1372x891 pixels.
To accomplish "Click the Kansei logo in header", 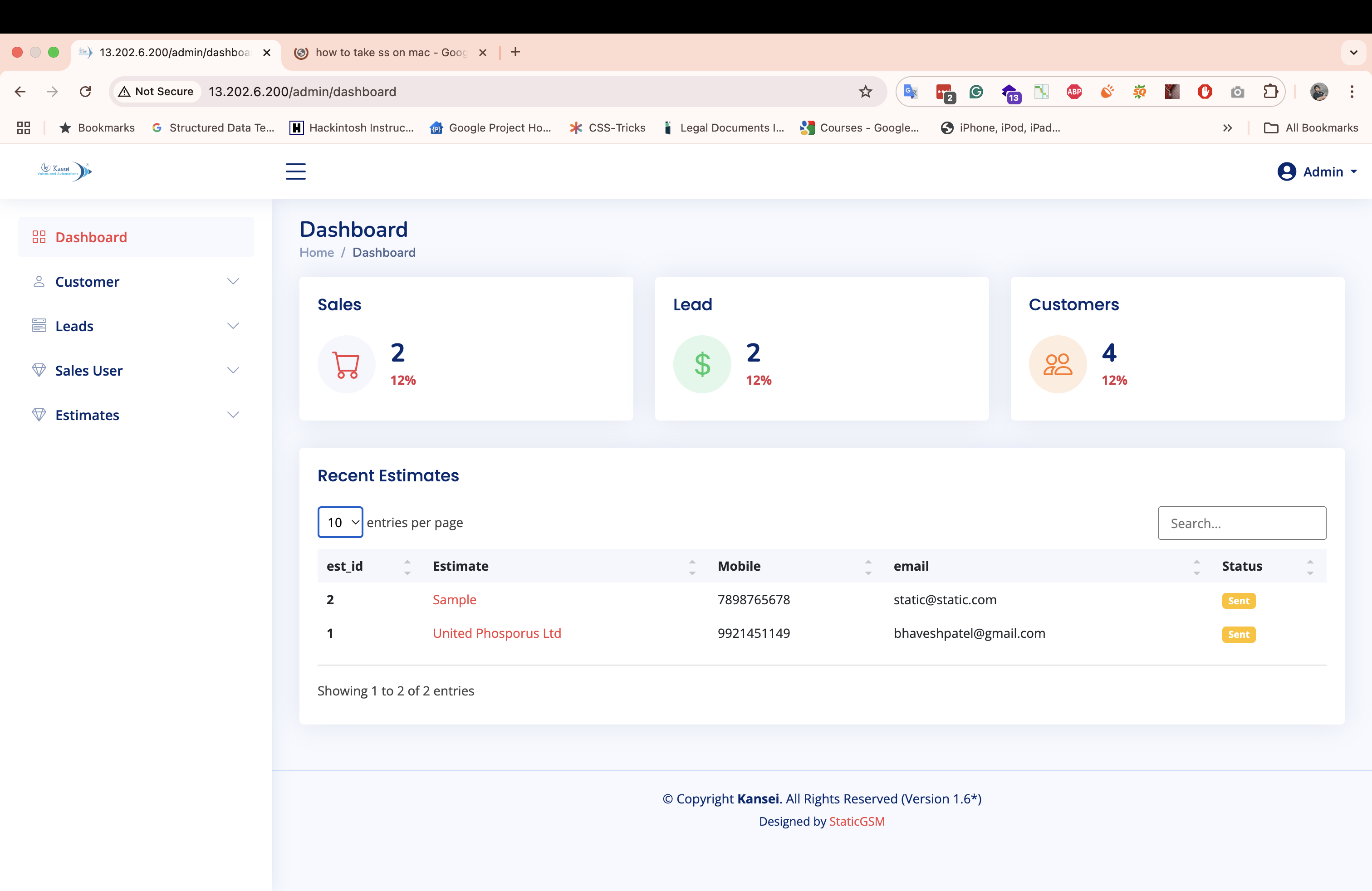I will [64, 171].
